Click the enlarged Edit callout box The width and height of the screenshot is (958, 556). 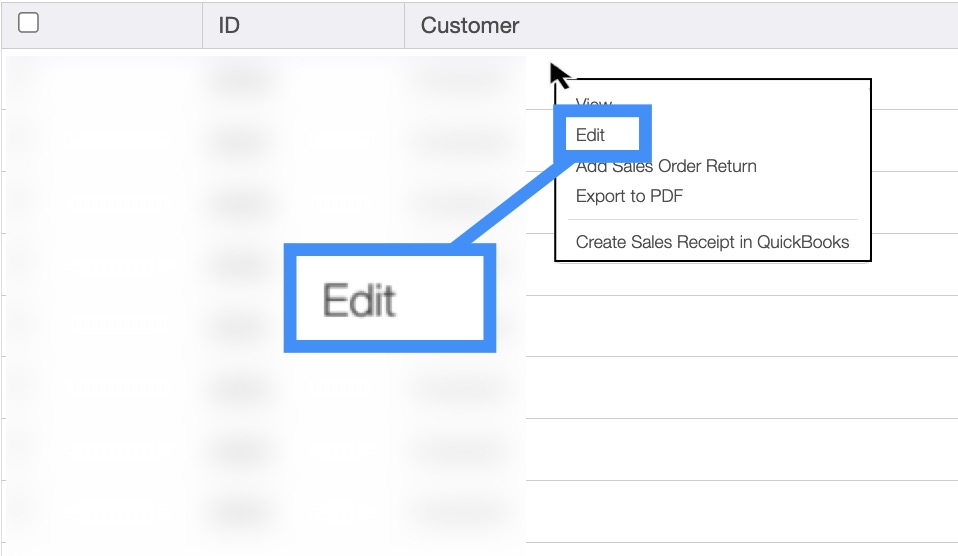coord(389,300)
